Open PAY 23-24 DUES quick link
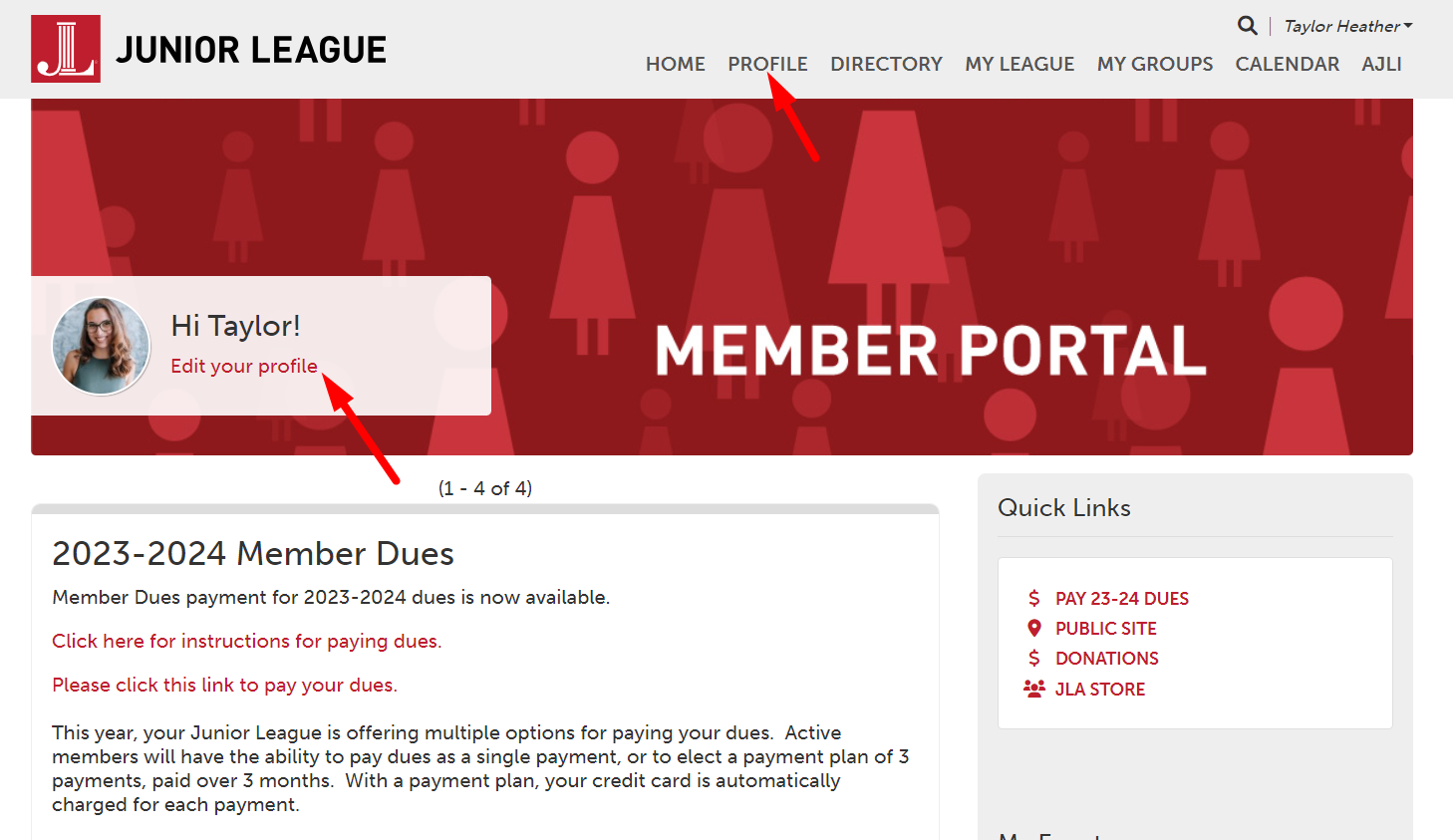 point(1122,599)
